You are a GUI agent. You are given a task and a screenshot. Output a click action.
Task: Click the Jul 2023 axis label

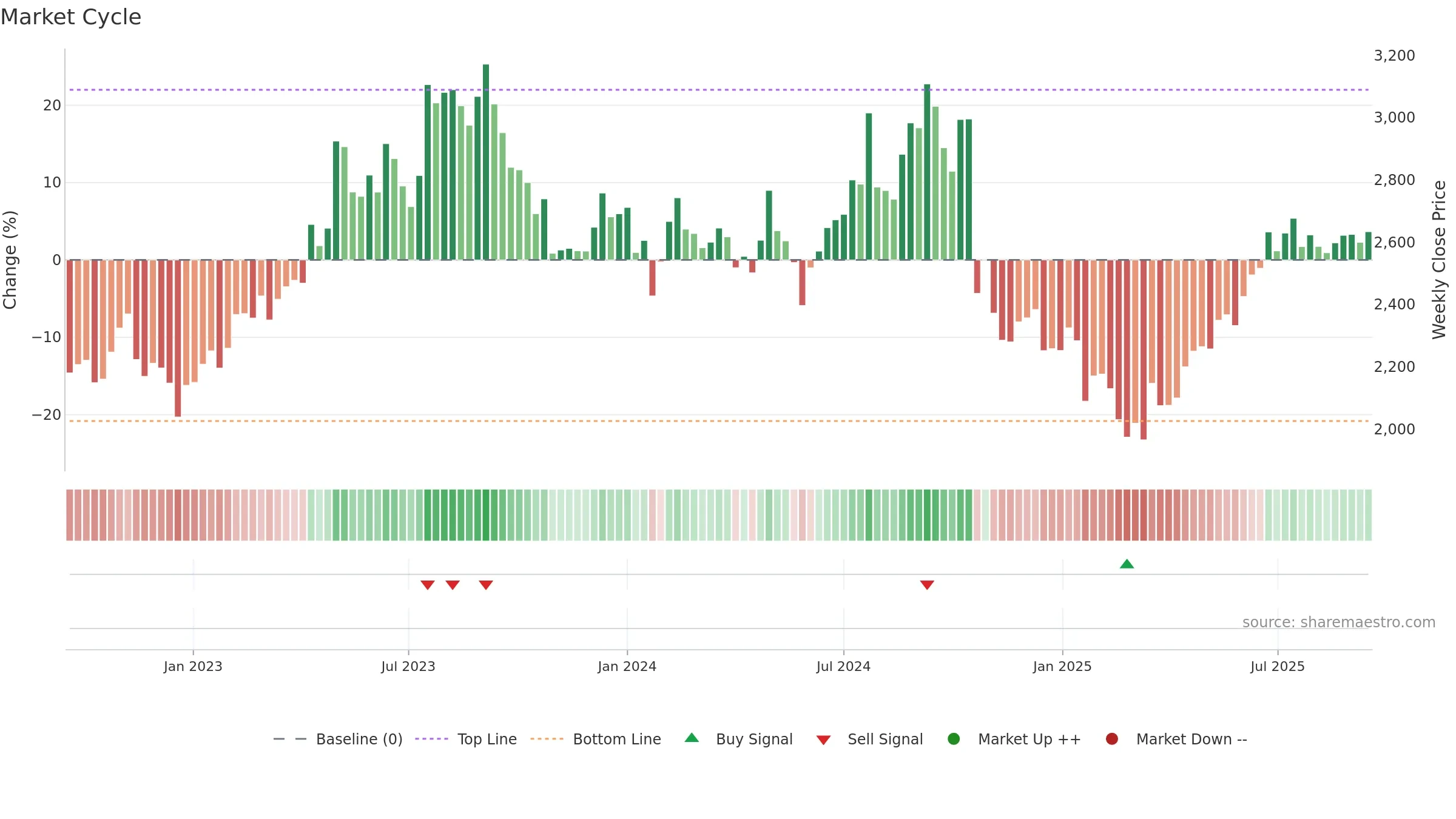408,667
